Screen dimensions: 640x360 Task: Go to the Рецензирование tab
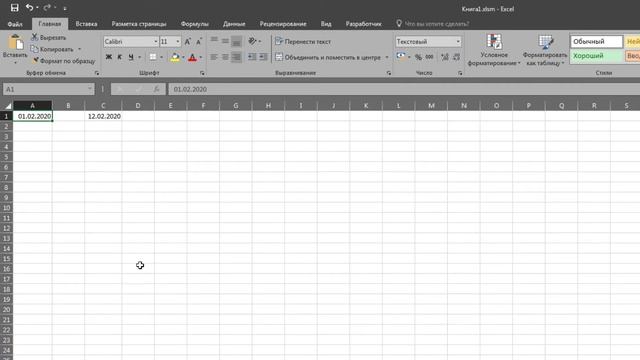[x=283, y=24]
